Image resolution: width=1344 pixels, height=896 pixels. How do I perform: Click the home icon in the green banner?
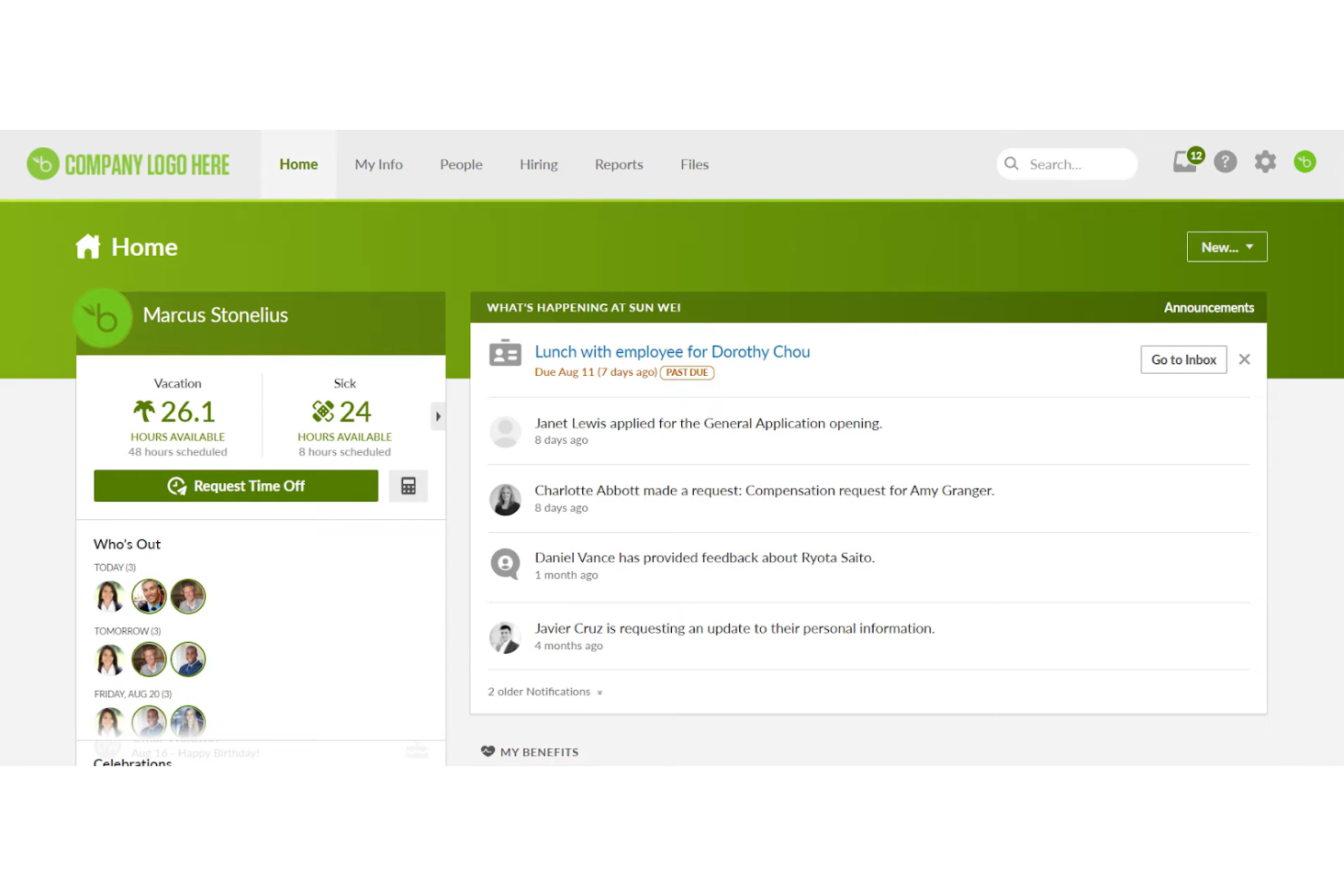click(87, 245)
